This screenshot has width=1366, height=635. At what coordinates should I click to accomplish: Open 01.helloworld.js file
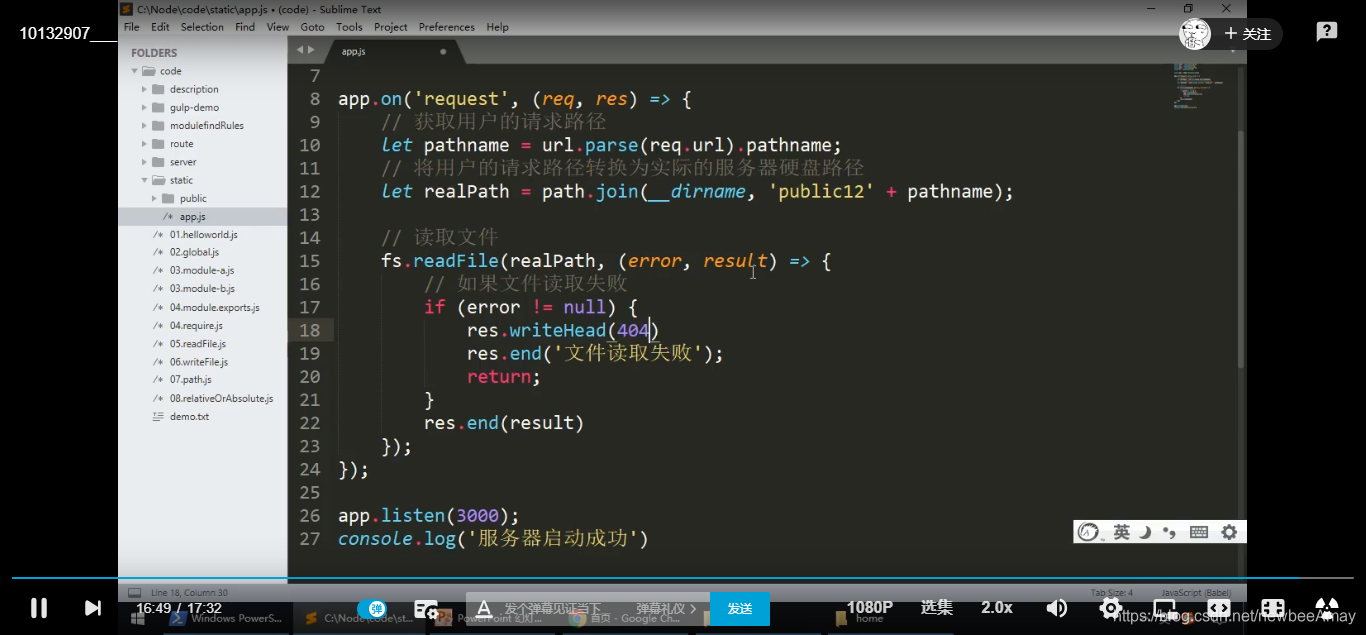pyautogui.click(x=202, y=234)
